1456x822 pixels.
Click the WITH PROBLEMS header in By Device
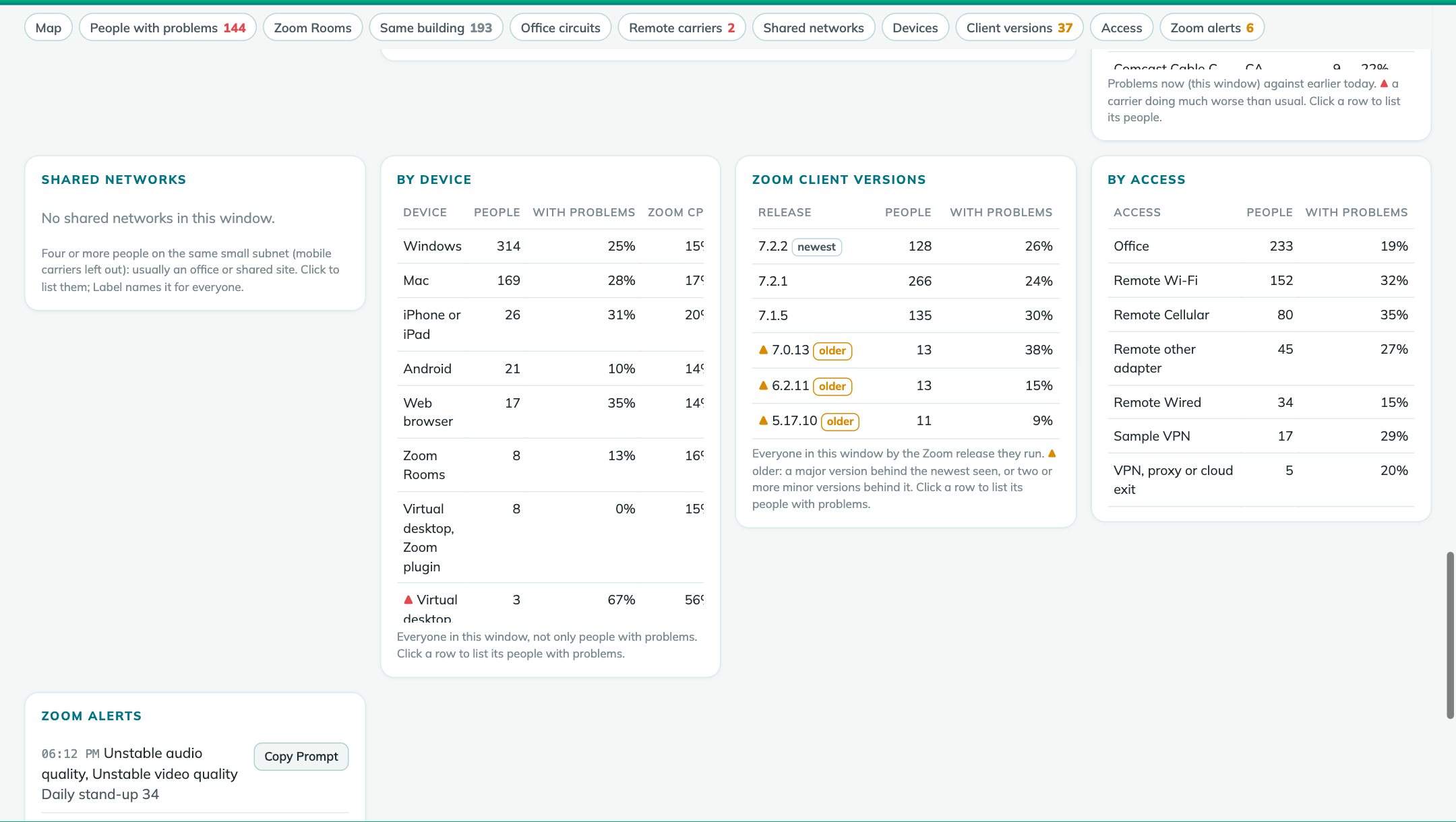tap(584, 212)
